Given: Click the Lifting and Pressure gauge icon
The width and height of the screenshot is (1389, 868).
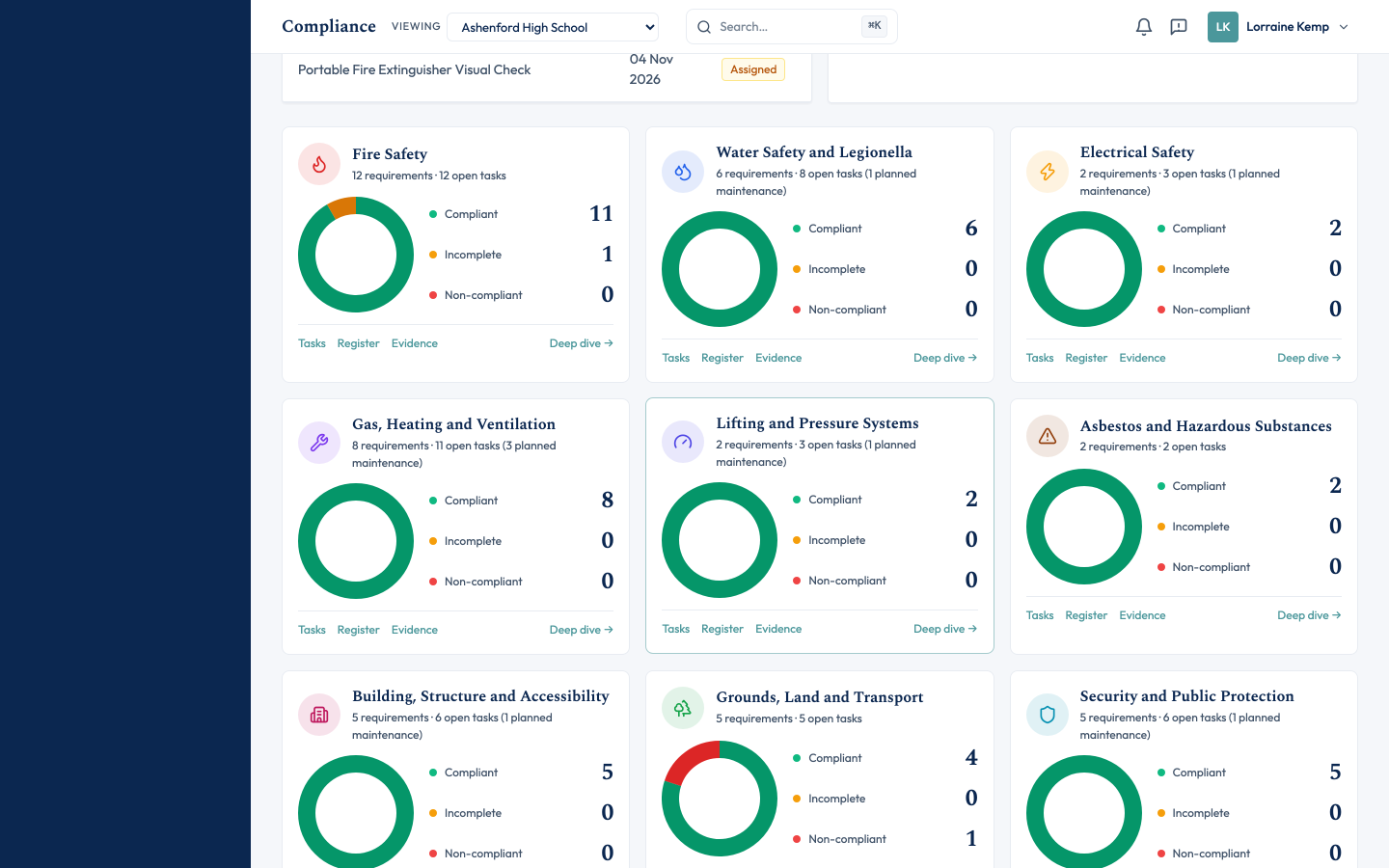Looking at the screenshot, I should tap(683, 443).
